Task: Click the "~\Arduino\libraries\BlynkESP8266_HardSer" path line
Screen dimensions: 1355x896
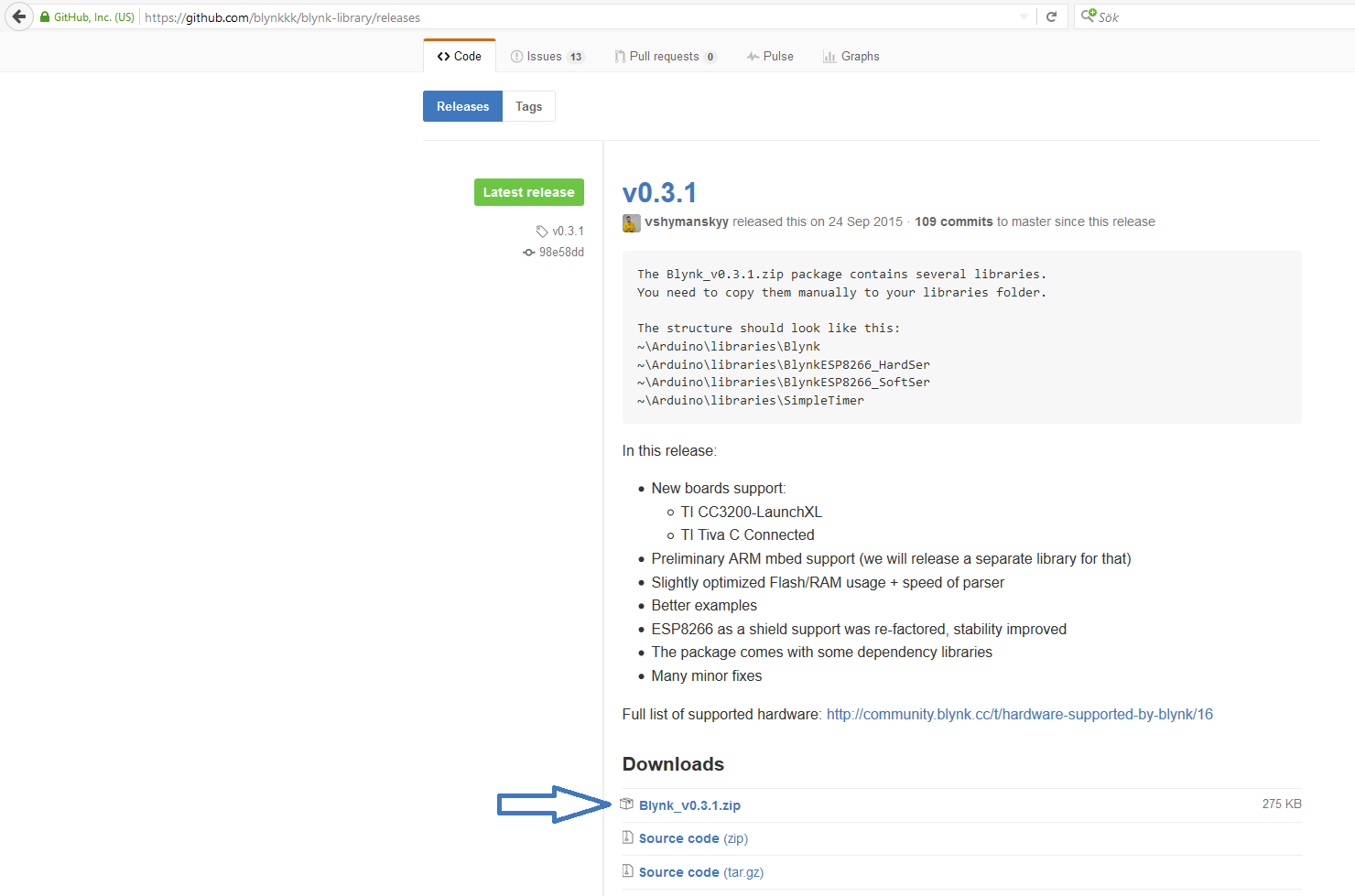Action: (x=784, y=364)
